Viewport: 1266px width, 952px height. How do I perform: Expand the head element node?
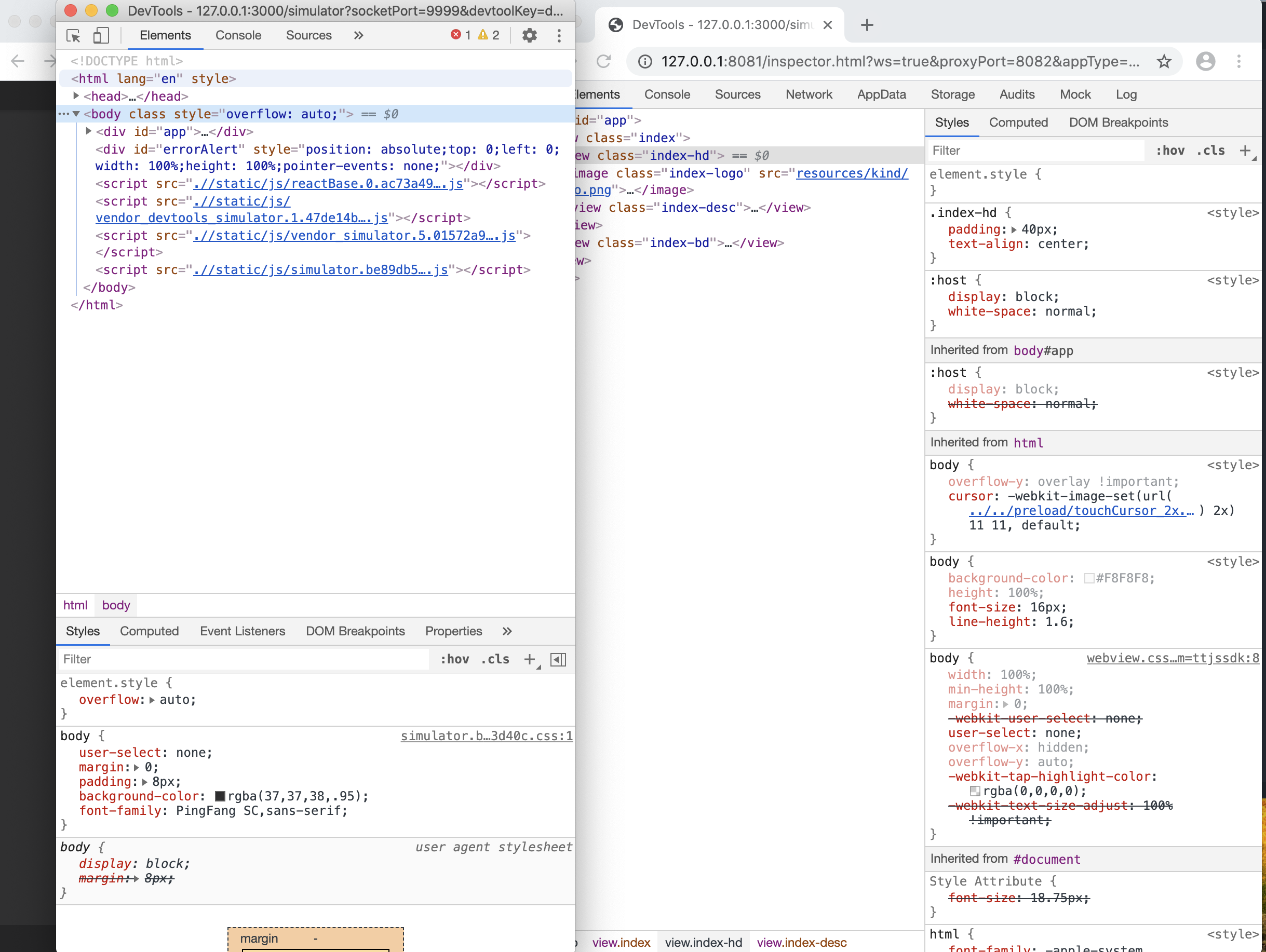click(76, 96)
